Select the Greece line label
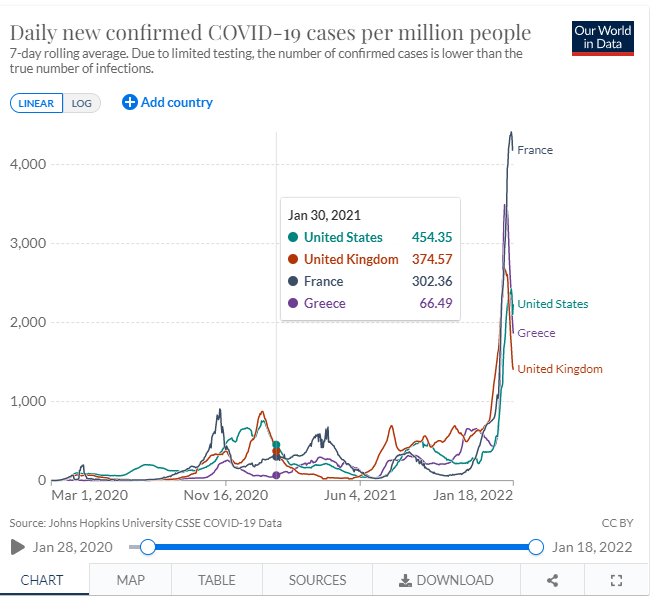Screen dimensions: 650x596 pyautogui.click(x=536, y=333)
